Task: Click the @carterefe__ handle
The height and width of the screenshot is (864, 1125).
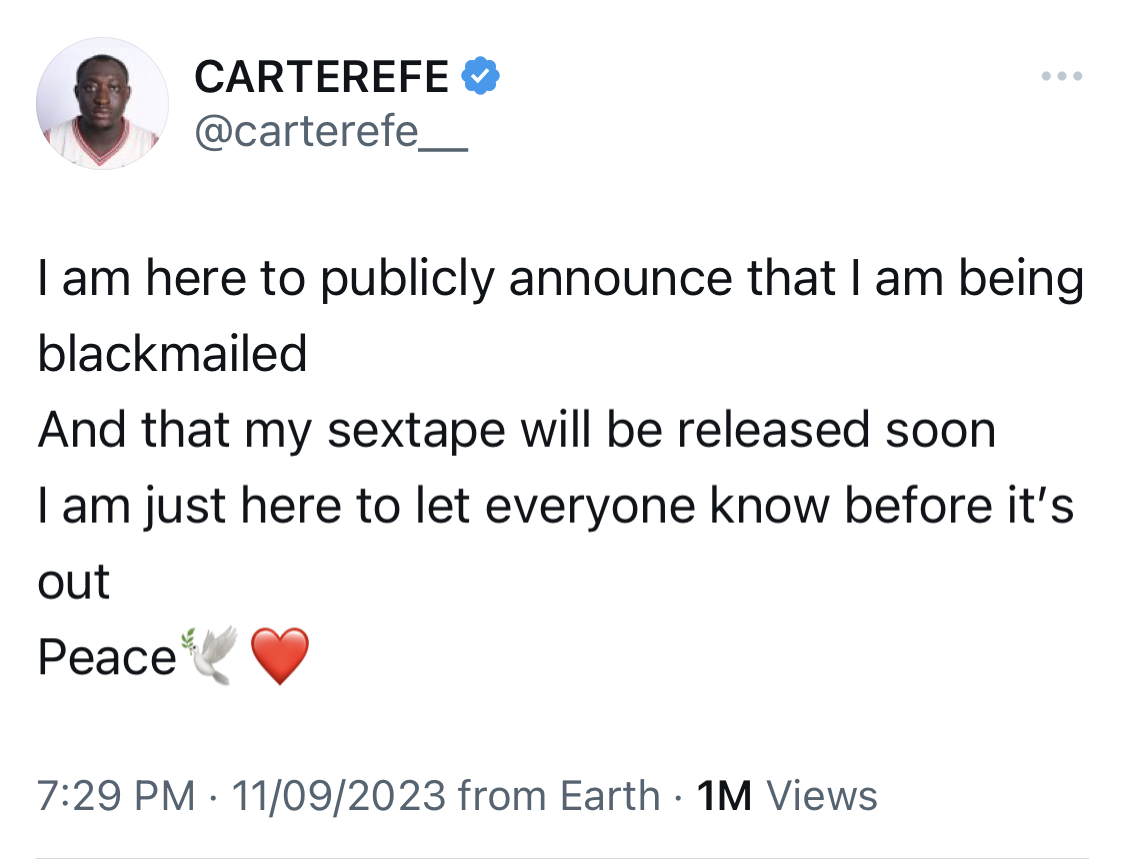Action: (331, 131)
